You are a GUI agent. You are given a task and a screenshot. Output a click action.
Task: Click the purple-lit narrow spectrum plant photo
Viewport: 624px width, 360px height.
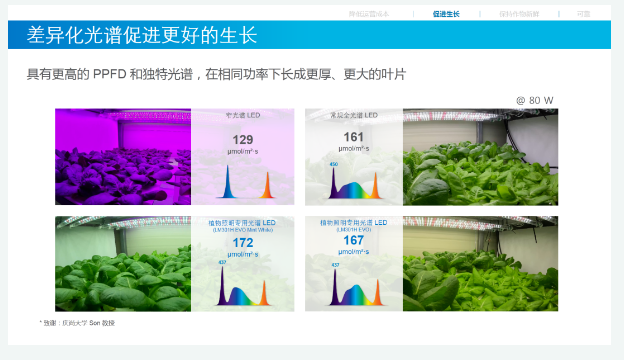coord(123,157)
